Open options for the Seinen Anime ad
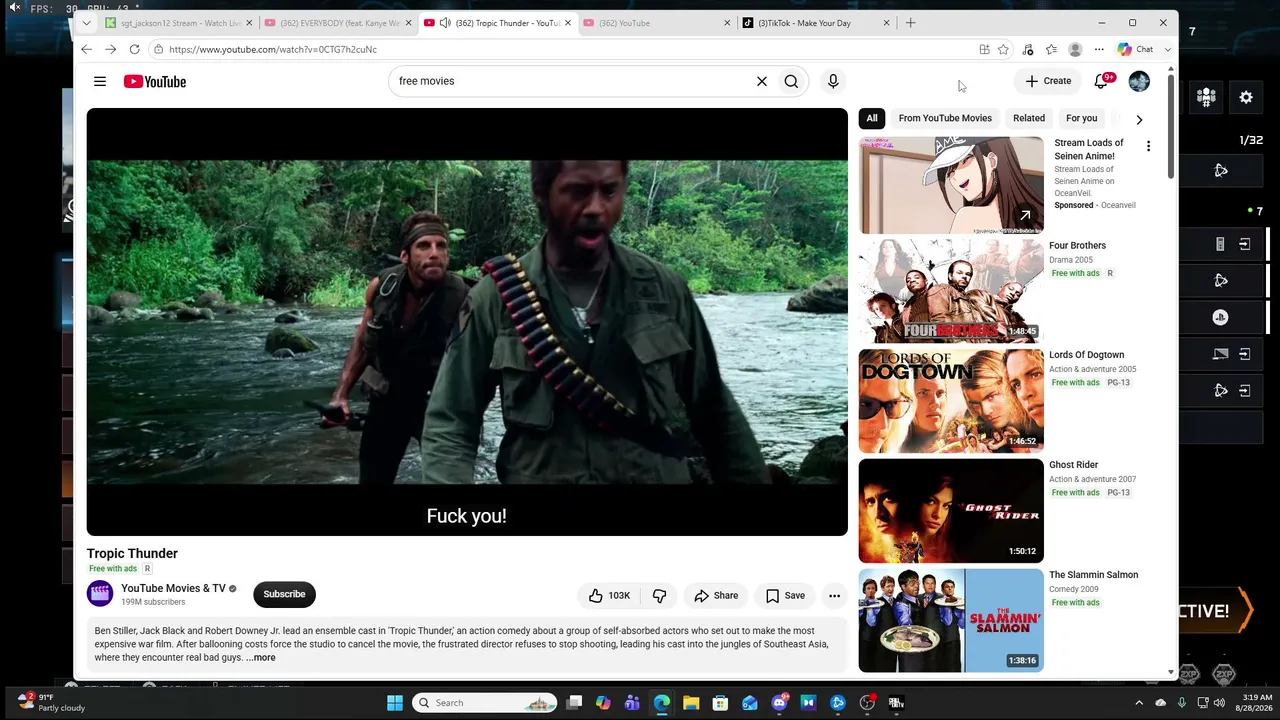The width and height of the screenshot is (1280, 720). [1148, 146]
